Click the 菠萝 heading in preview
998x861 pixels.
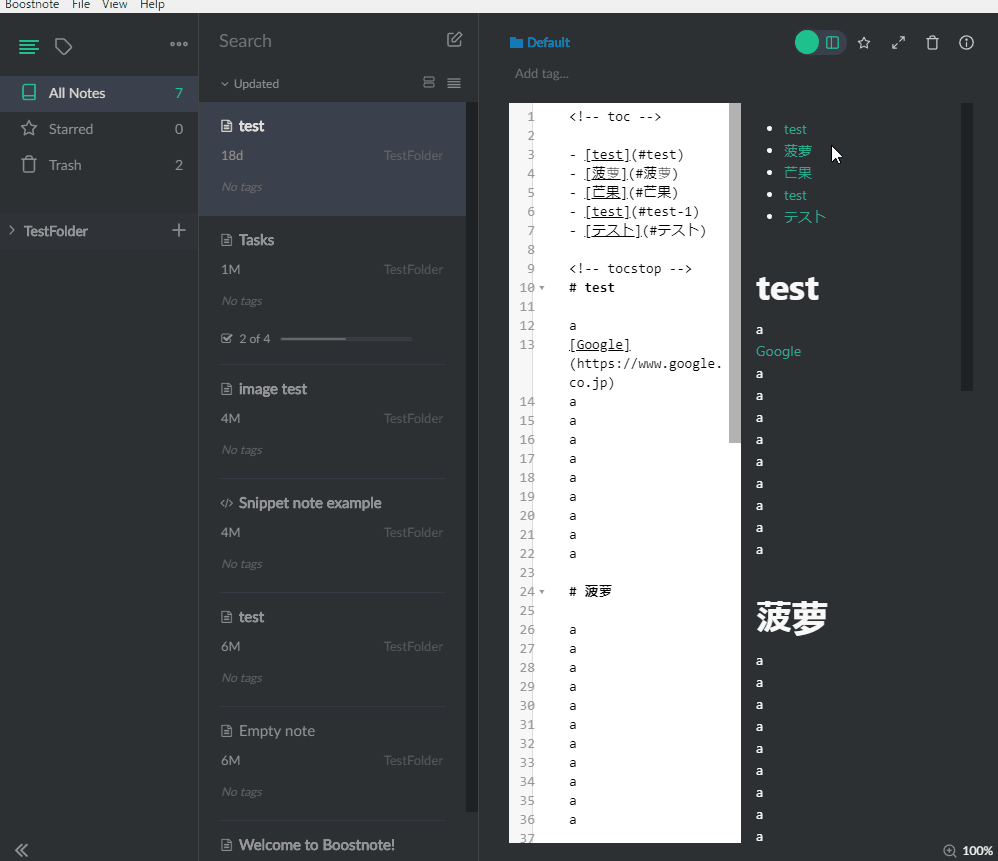791,618
